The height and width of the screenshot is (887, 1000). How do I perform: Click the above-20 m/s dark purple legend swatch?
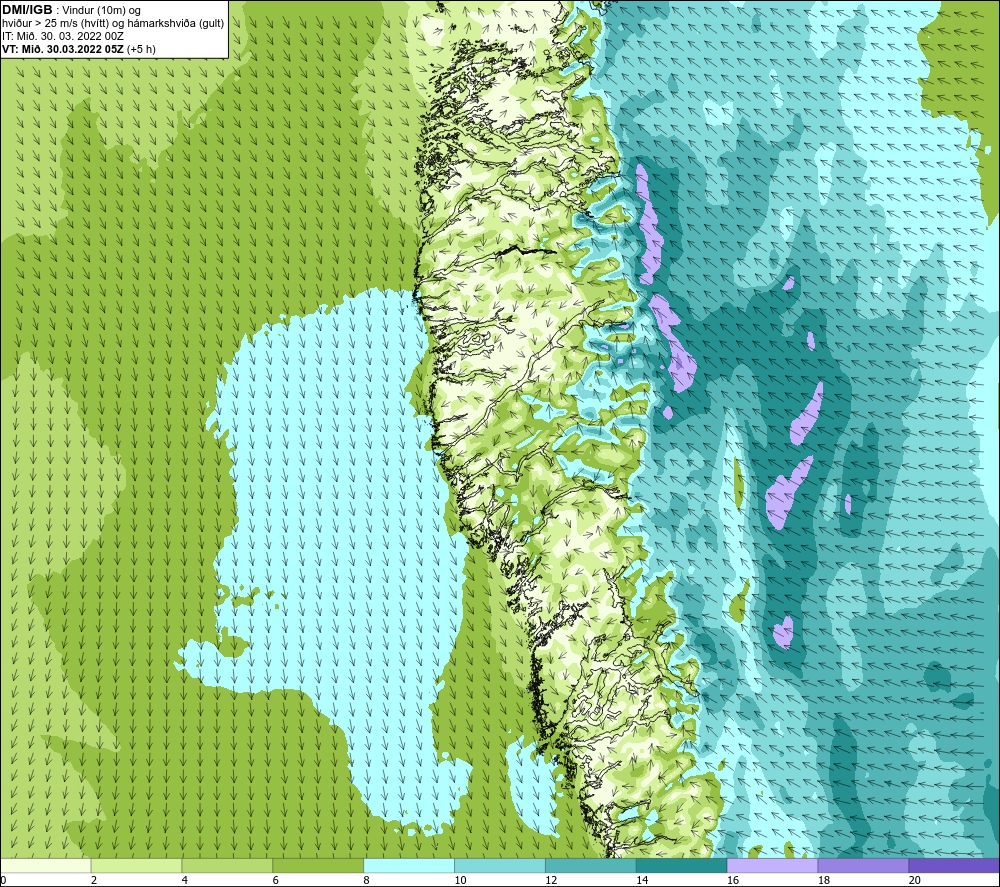click(x=953, y=865)
